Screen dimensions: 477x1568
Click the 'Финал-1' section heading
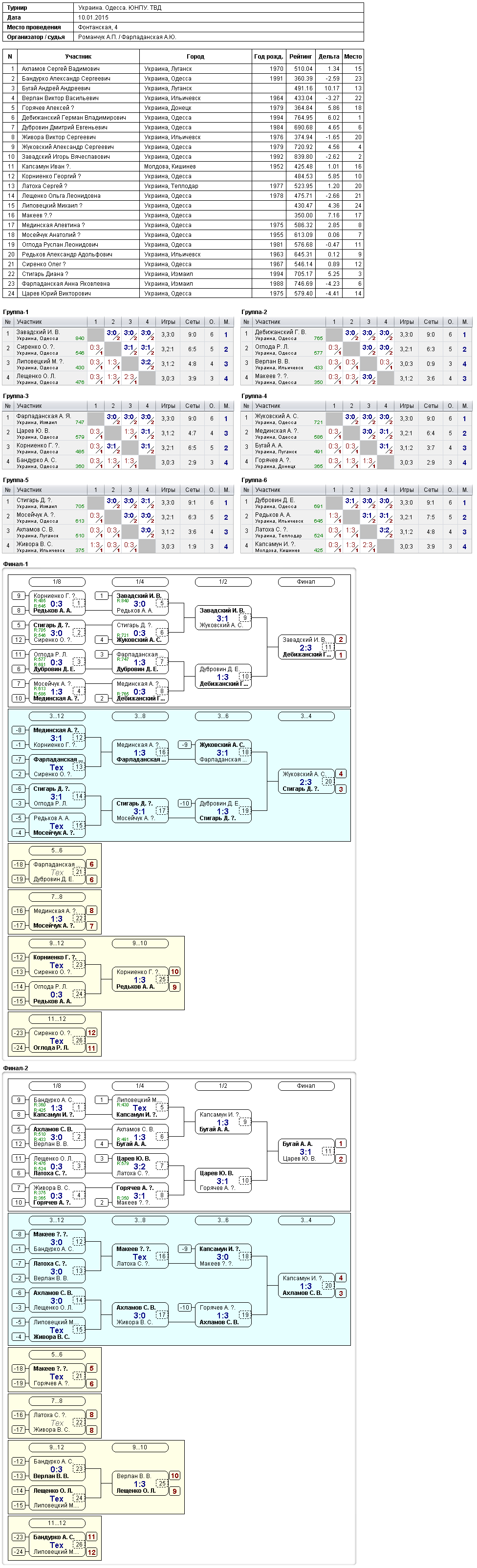[16, 564]
